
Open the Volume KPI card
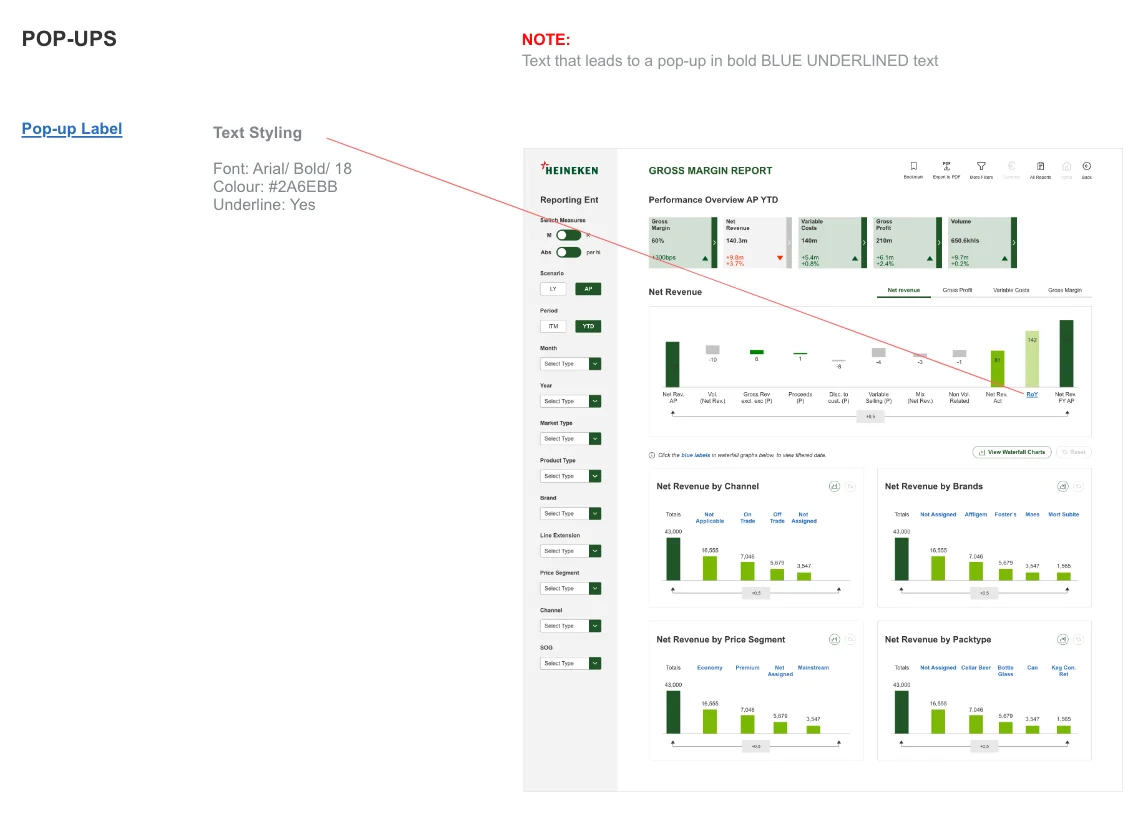tap(982, 242)
